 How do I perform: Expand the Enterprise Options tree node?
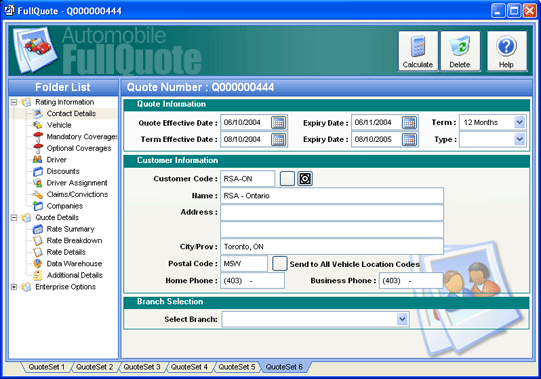click(14, 287)
